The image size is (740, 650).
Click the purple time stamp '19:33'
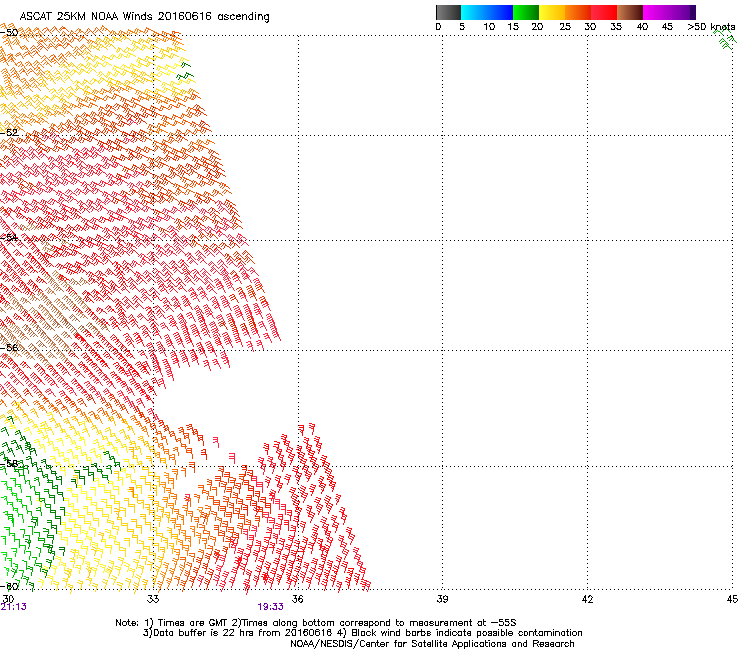[x=270, y=607]
